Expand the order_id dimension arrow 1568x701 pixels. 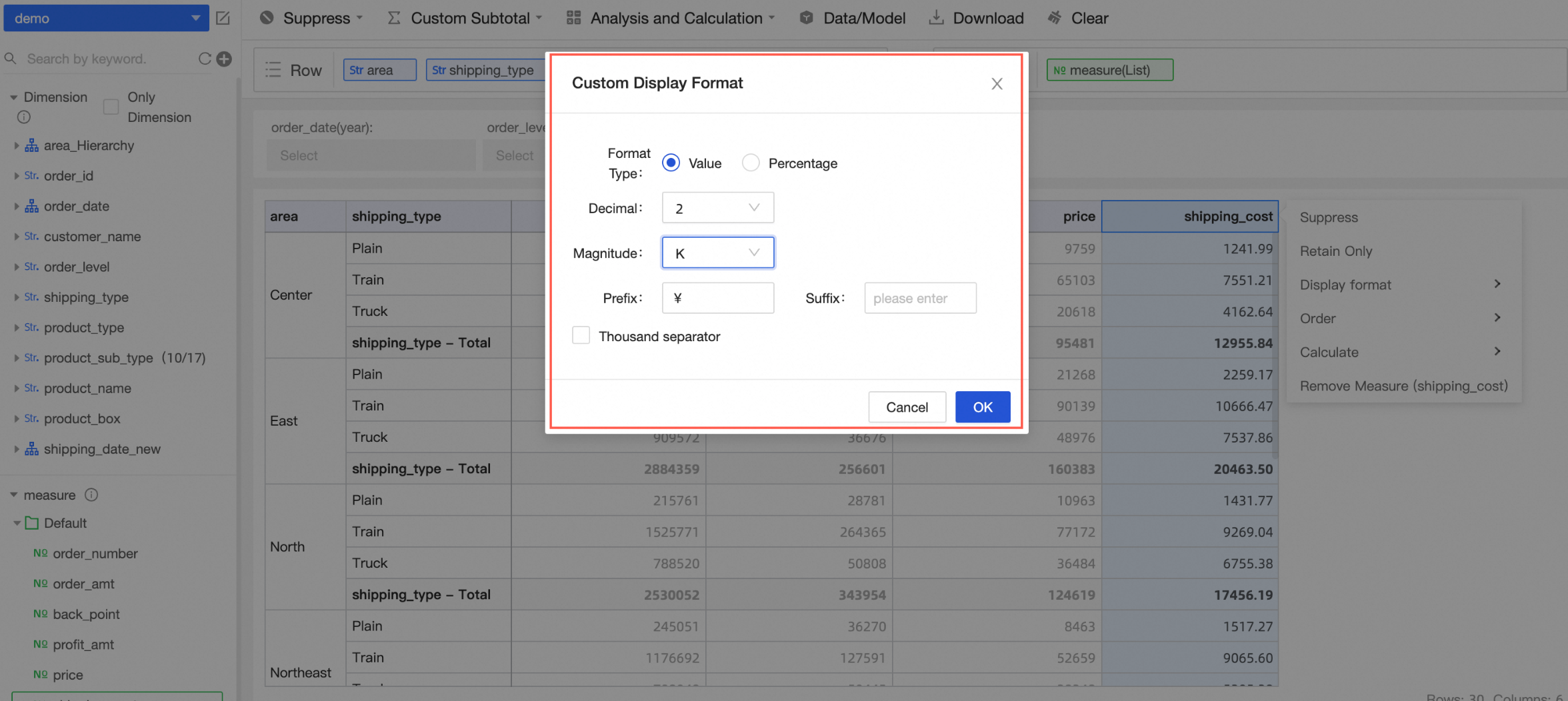tap(16, 176)
